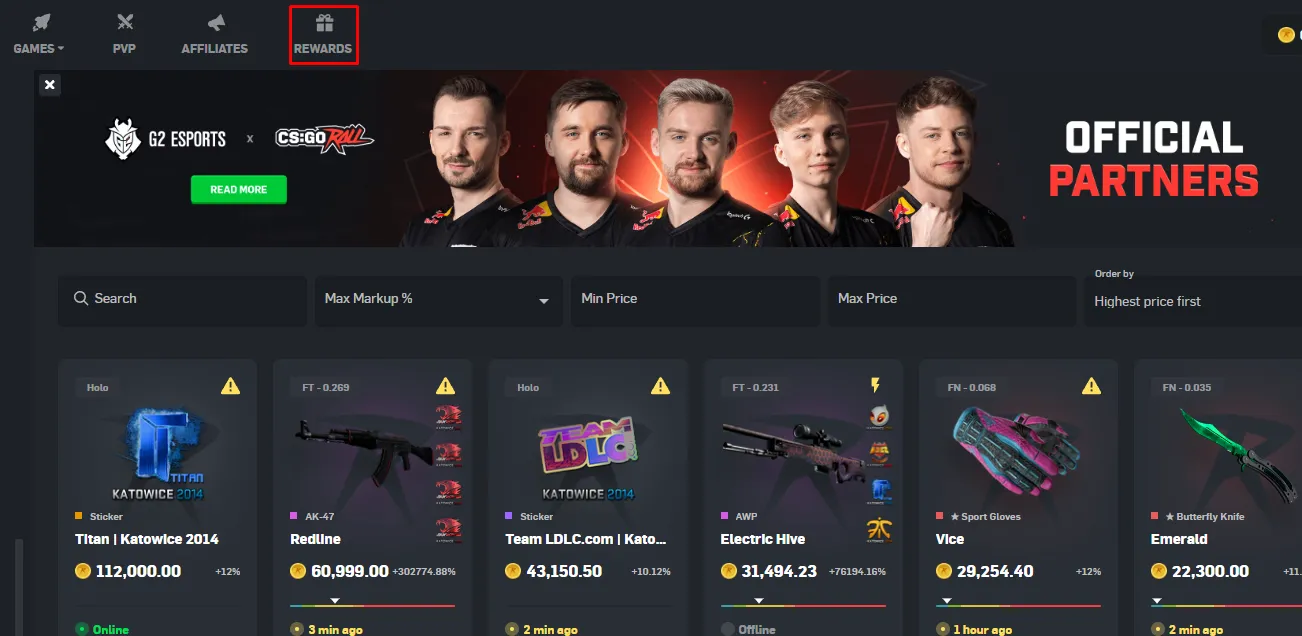Open the Rewards gift icon
The width and height of the screenshot is (1302, 636).
pyautogui.click(x=323, y=23)
